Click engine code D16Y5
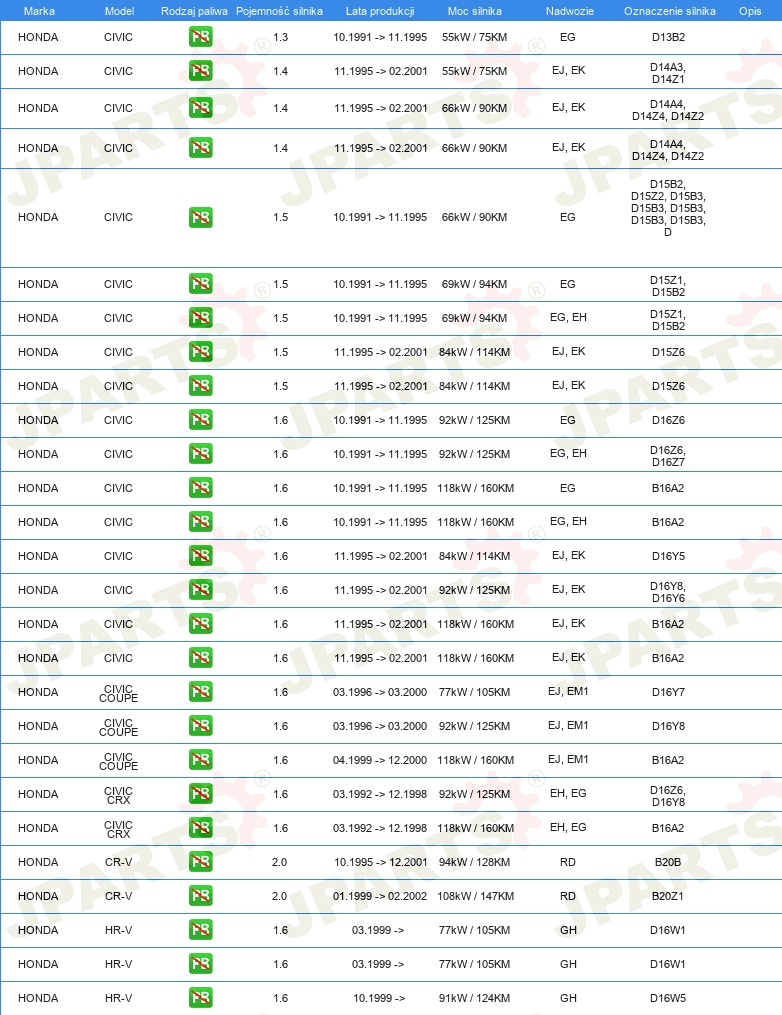The width and height of the screenshot is (782, 1015). (x=668, y=556)
